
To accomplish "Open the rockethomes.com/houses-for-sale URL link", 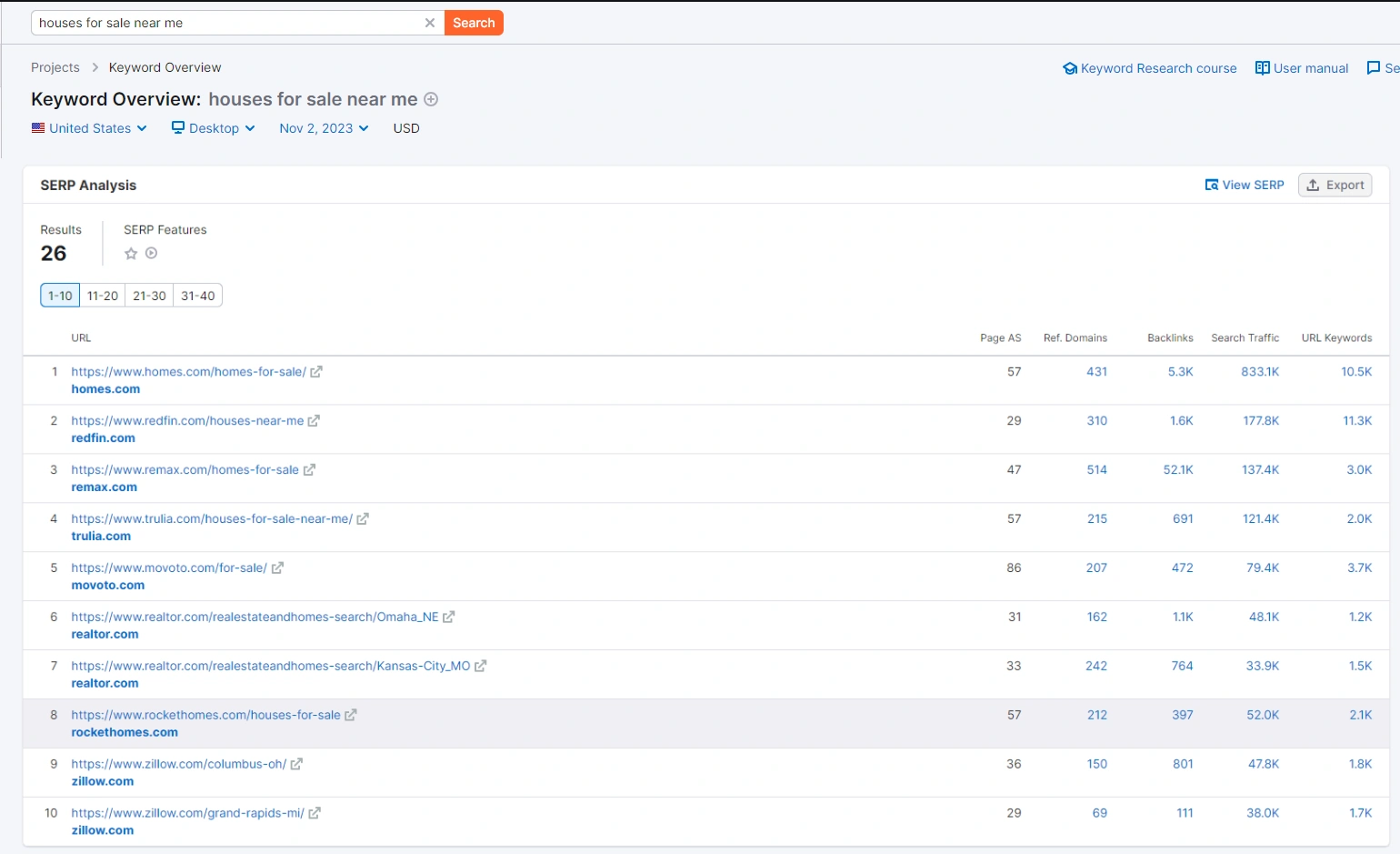I will point(205,716).
